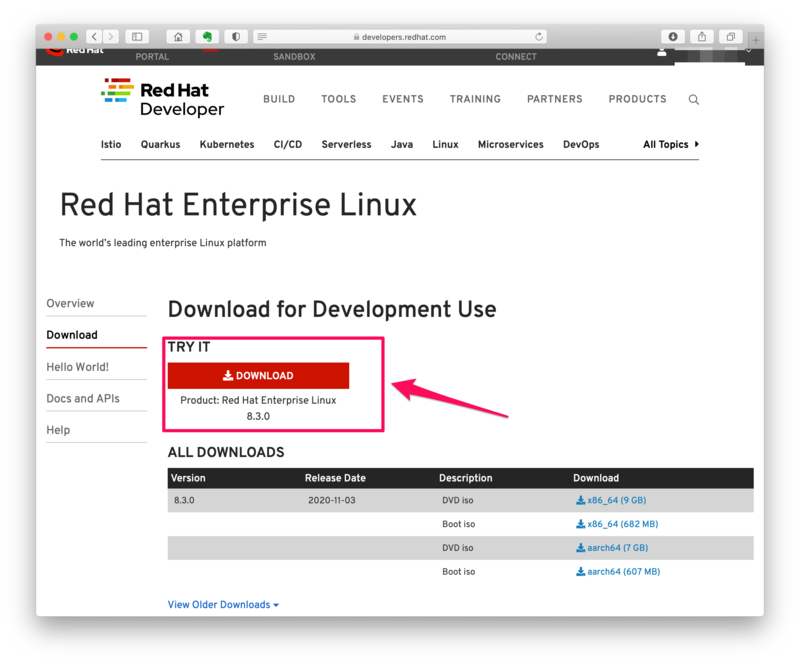The image size is (800, 664).
Task: Open the TOOLS menu
Action: coord(339,99)
